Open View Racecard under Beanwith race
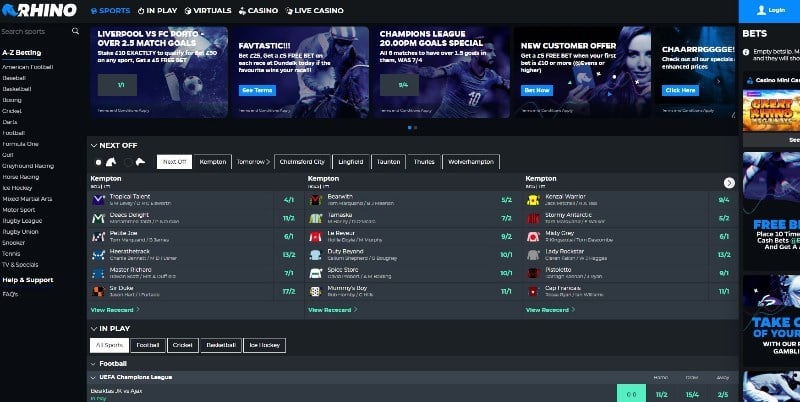 pos(333,310)
